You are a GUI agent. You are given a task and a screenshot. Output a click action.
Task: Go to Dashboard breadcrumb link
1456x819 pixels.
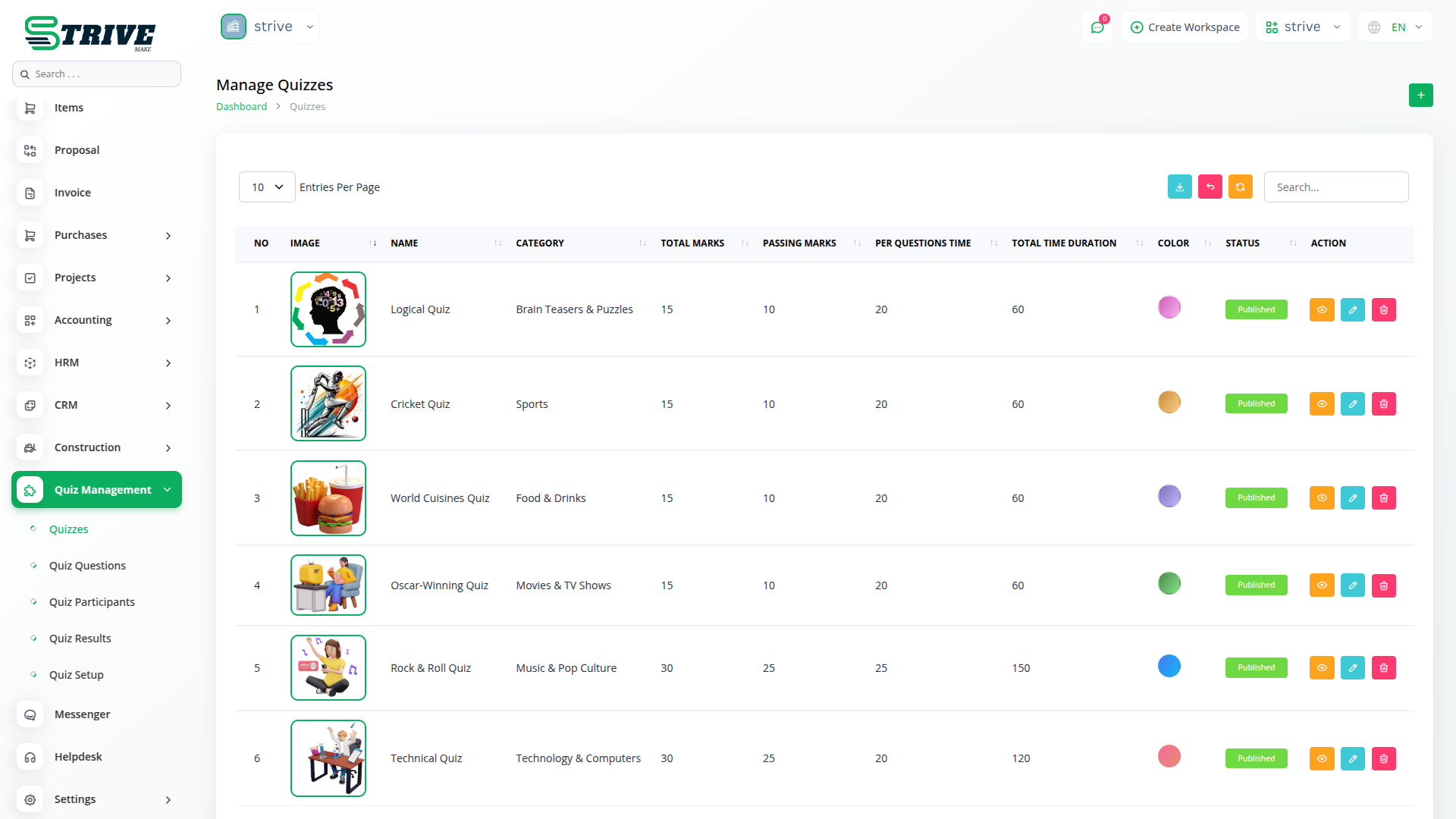click(x=241, y=107)
